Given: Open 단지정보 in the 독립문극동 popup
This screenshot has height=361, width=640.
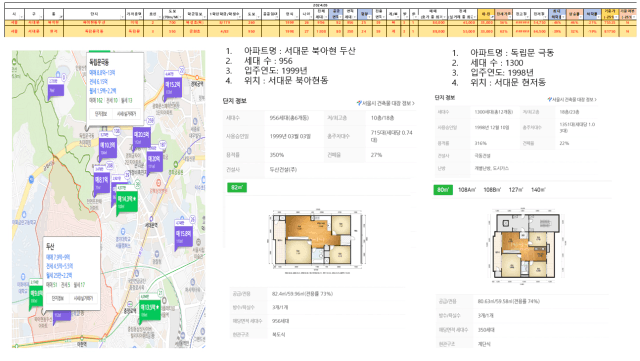Looking at the screenshot, I should click(101, 114).
